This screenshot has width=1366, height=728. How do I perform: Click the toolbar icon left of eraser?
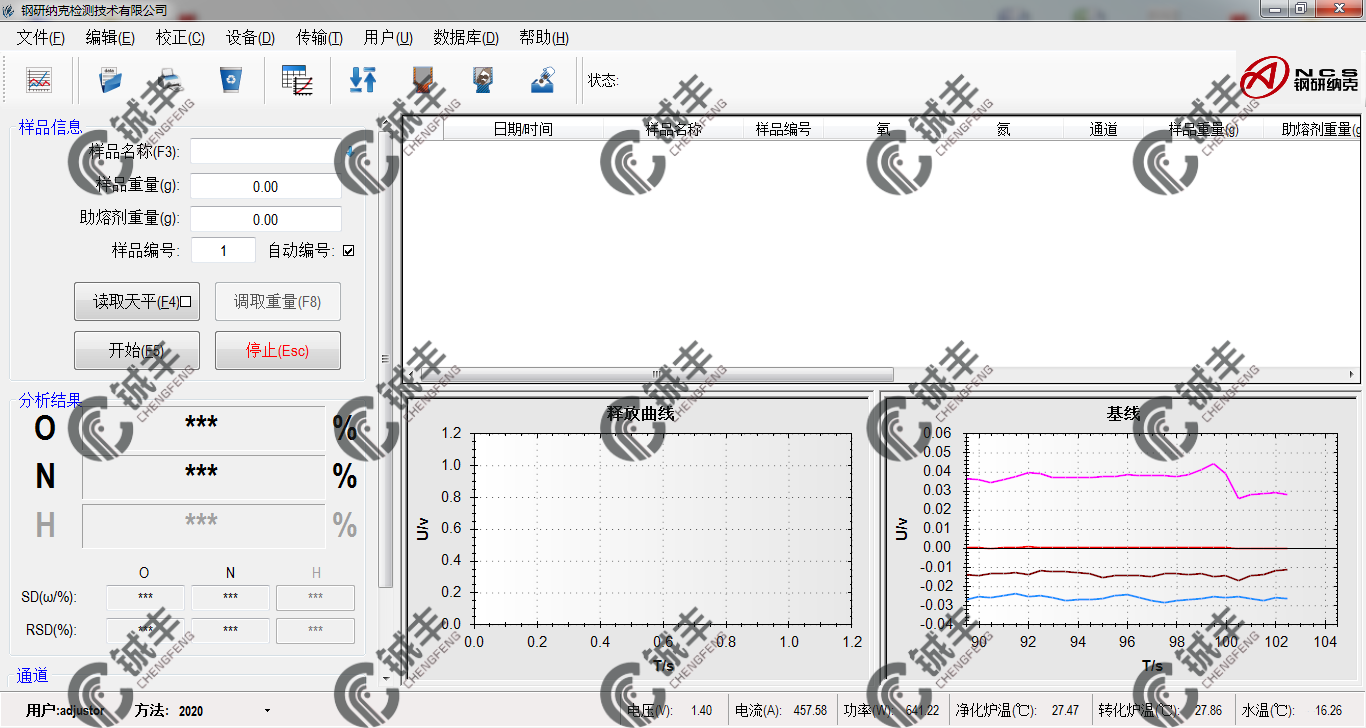[x=483, y=80]
